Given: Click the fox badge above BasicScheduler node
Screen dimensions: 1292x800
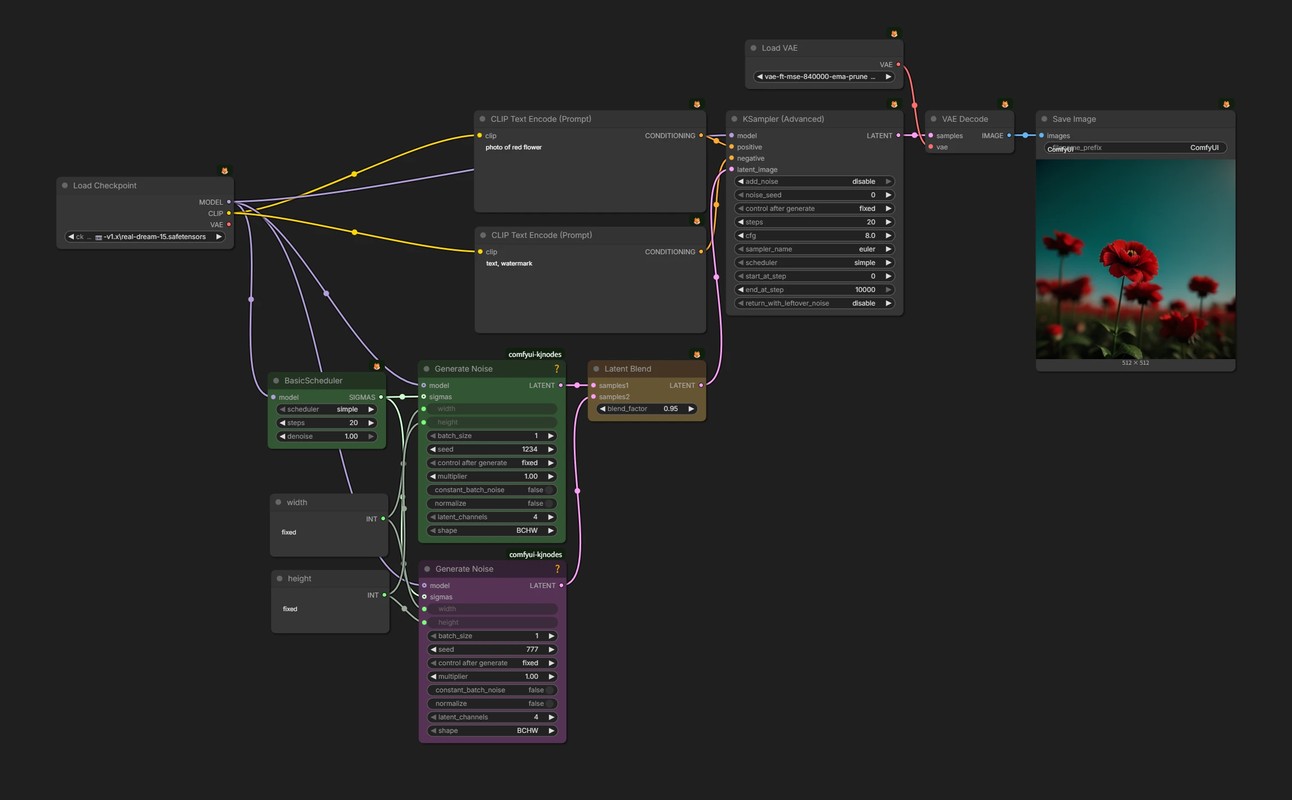Looking at the screenshot, I should 377,366.
